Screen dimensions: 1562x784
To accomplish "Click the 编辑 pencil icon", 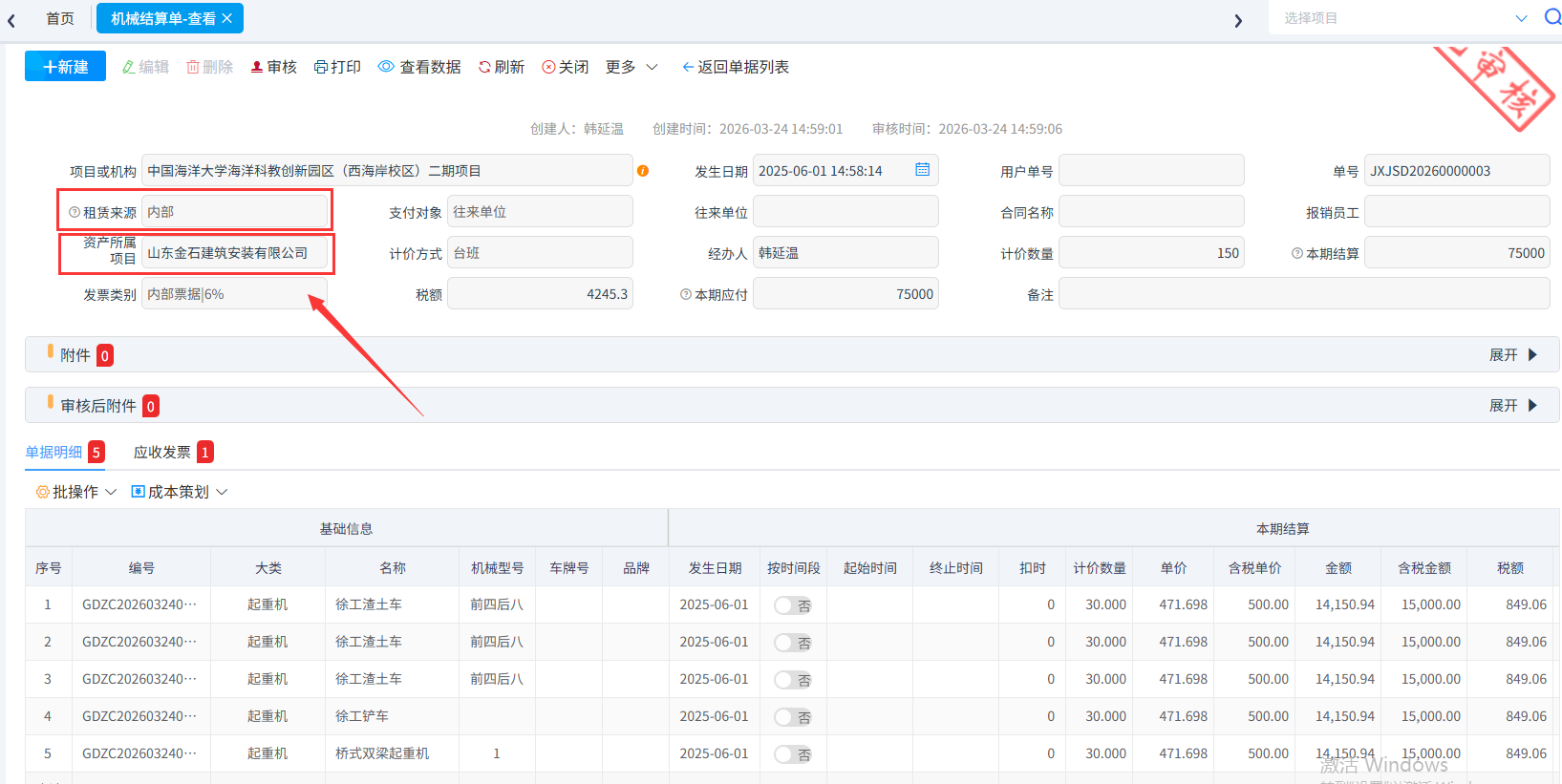I will [129, 67].
